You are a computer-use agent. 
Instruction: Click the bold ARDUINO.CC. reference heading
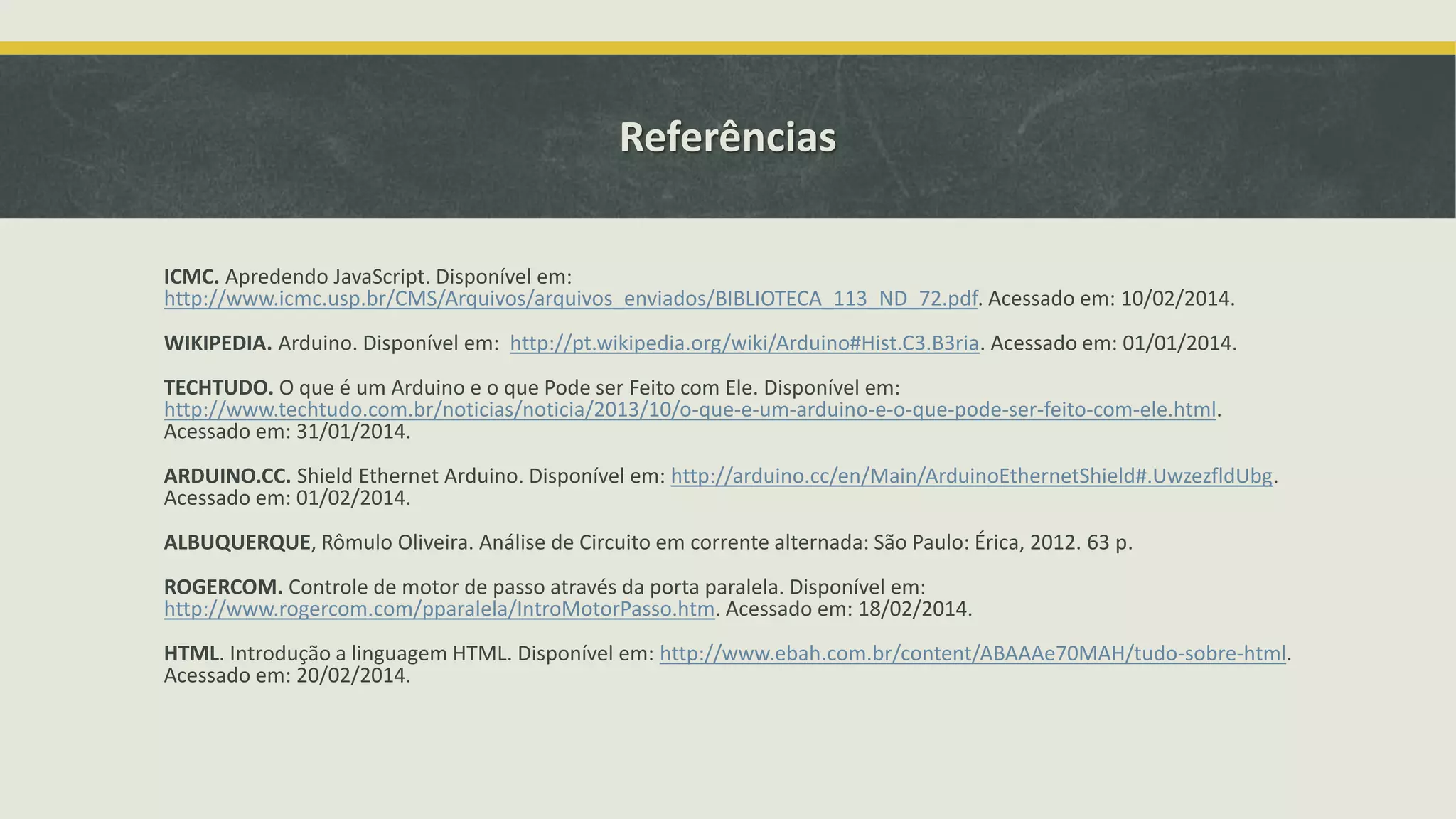pyautogui.click(x=227, y=476)
